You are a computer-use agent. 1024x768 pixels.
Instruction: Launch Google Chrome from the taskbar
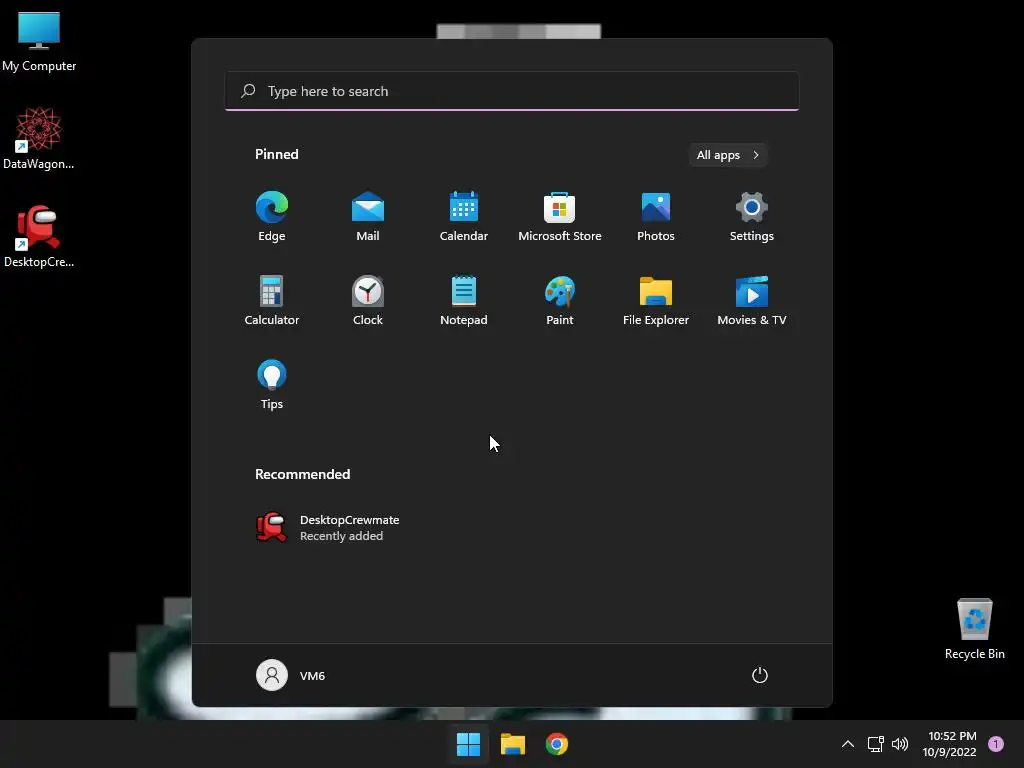pos(556,744)
